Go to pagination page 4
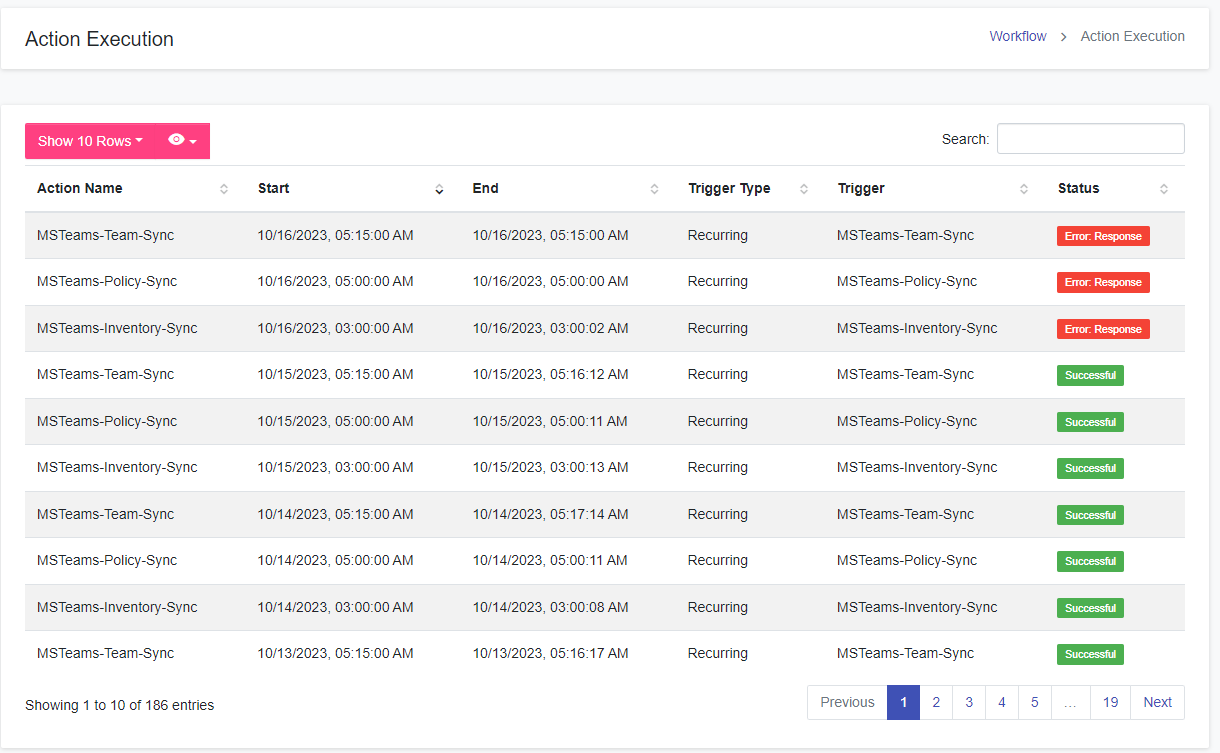The width and height of the screenshot is (1220, 753). pyautogui.click(x=1002, y=702)
